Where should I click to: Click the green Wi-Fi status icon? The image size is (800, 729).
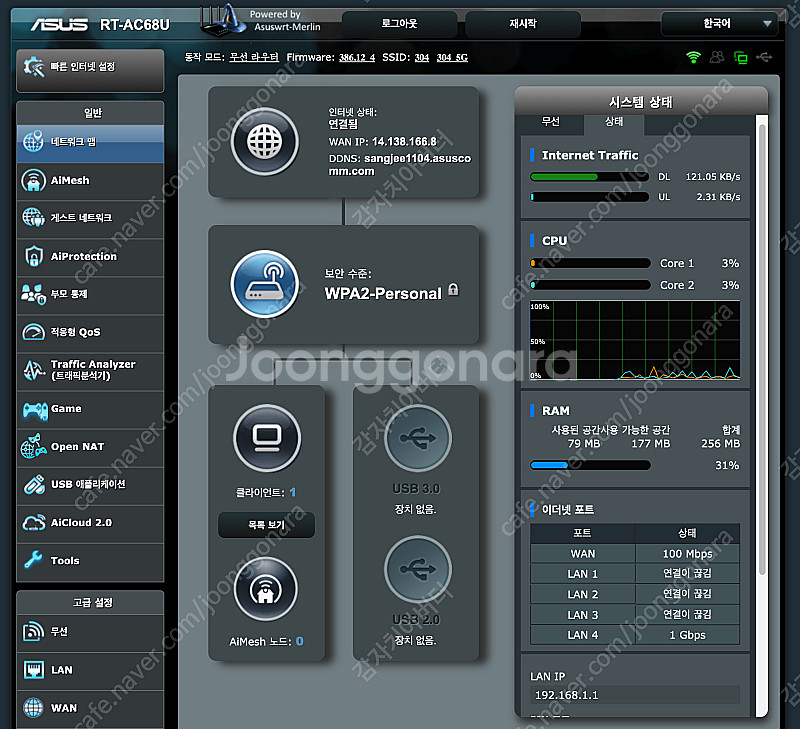tap(693, 57)
